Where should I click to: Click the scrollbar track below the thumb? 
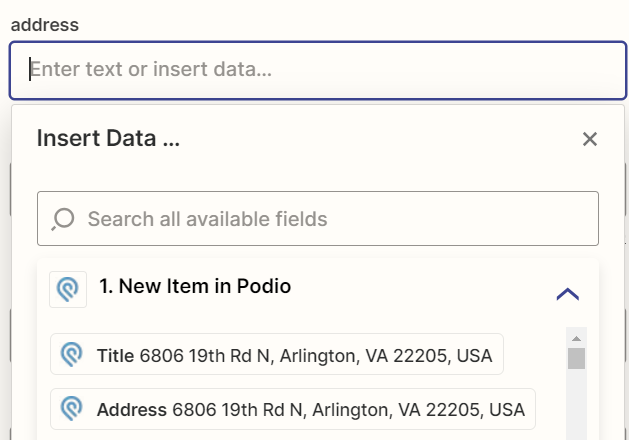(576, 404)
